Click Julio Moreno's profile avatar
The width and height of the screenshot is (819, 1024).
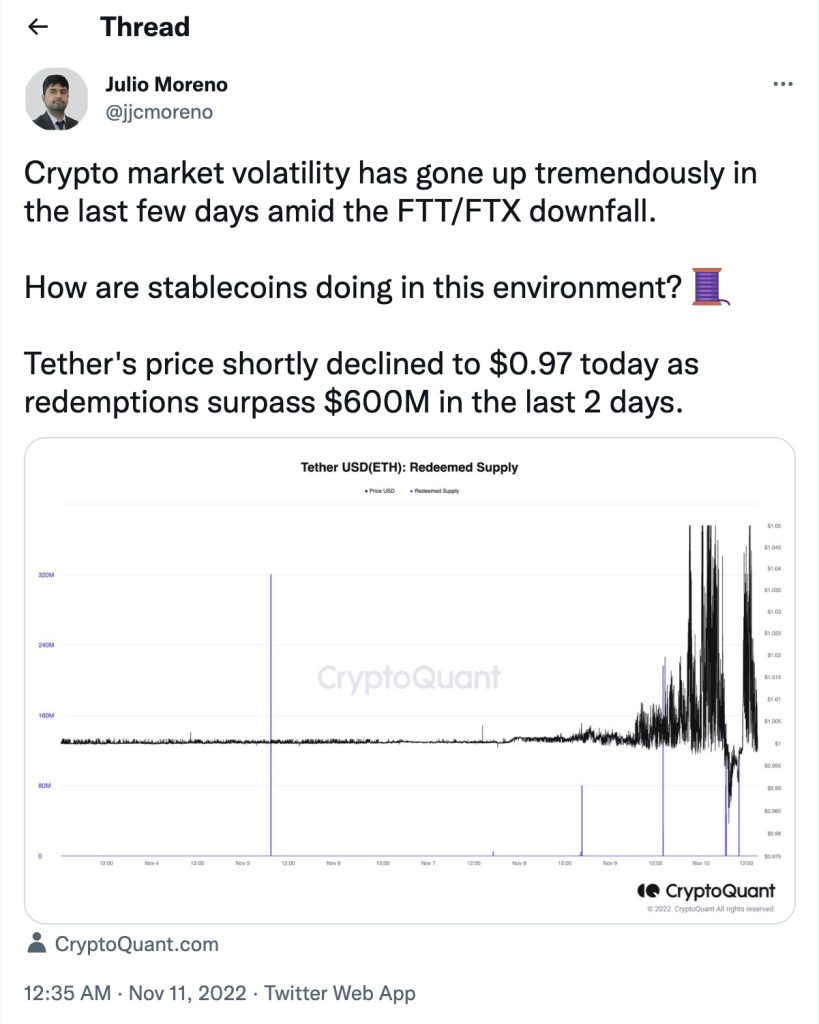pos(55,99)
